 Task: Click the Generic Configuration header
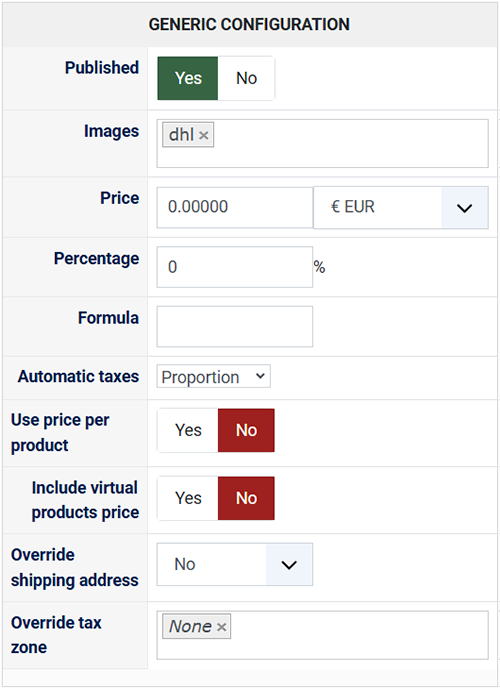(x=249, y=24)
